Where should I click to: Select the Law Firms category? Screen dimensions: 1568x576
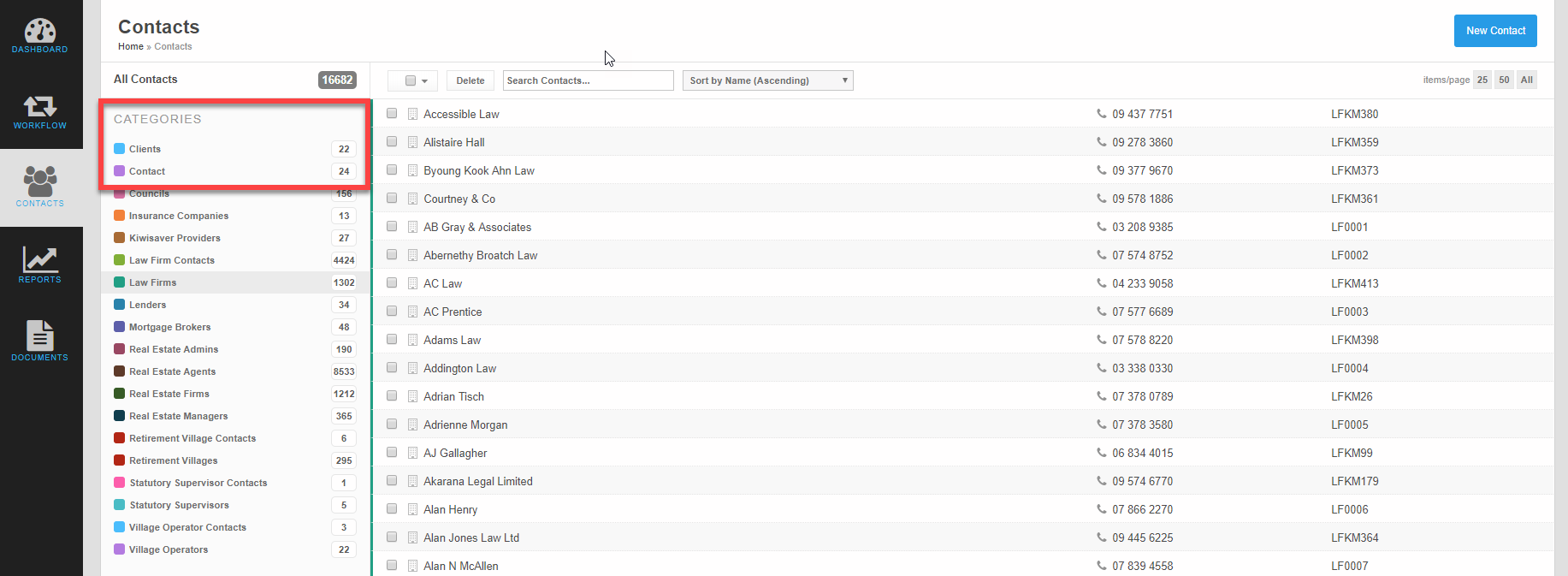click(152, 282)
